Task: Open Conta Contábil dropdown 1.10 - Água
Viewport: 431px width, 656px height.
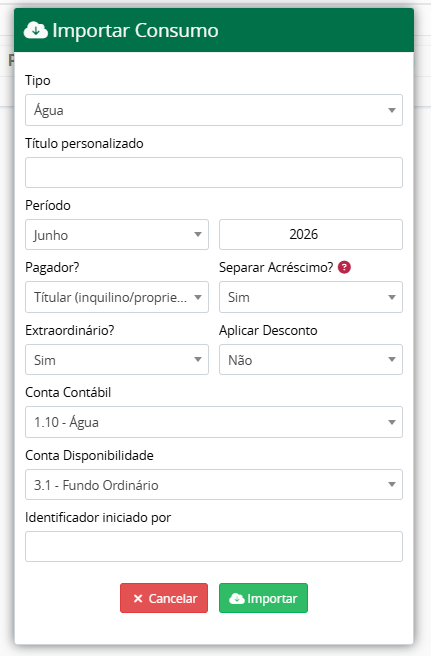Action: coord(214,422)
